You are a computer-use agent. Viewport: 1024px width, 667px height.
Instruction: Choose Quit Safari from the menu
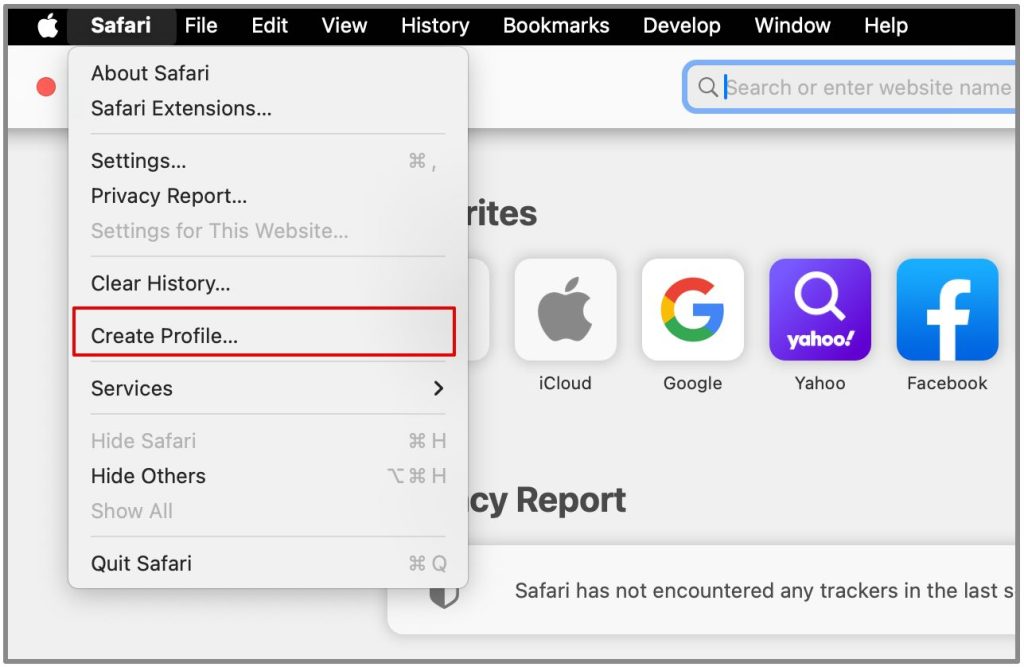(x=141, y=563)
